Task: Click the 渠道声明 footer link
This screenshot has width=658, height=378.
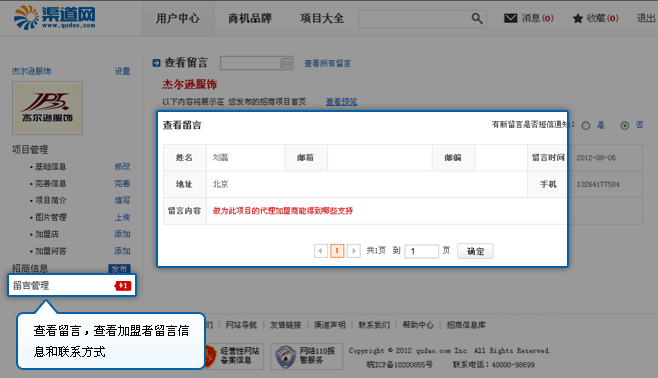Action: click(x=330, y=325)
